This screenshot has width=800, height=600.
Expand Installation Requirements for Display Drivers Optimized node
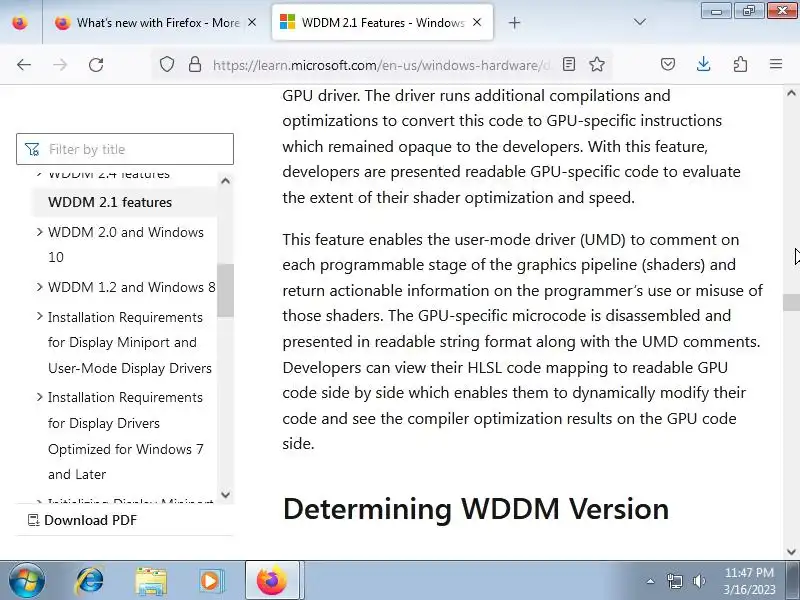[x=39, y=397]
